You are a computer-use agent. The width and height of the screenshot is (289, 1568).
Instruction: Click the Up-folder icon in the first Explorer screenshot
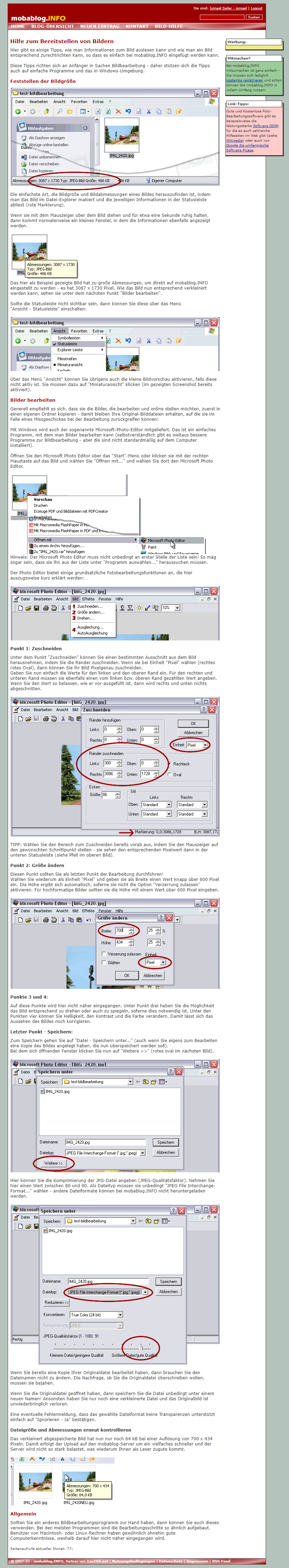point(46,111)
